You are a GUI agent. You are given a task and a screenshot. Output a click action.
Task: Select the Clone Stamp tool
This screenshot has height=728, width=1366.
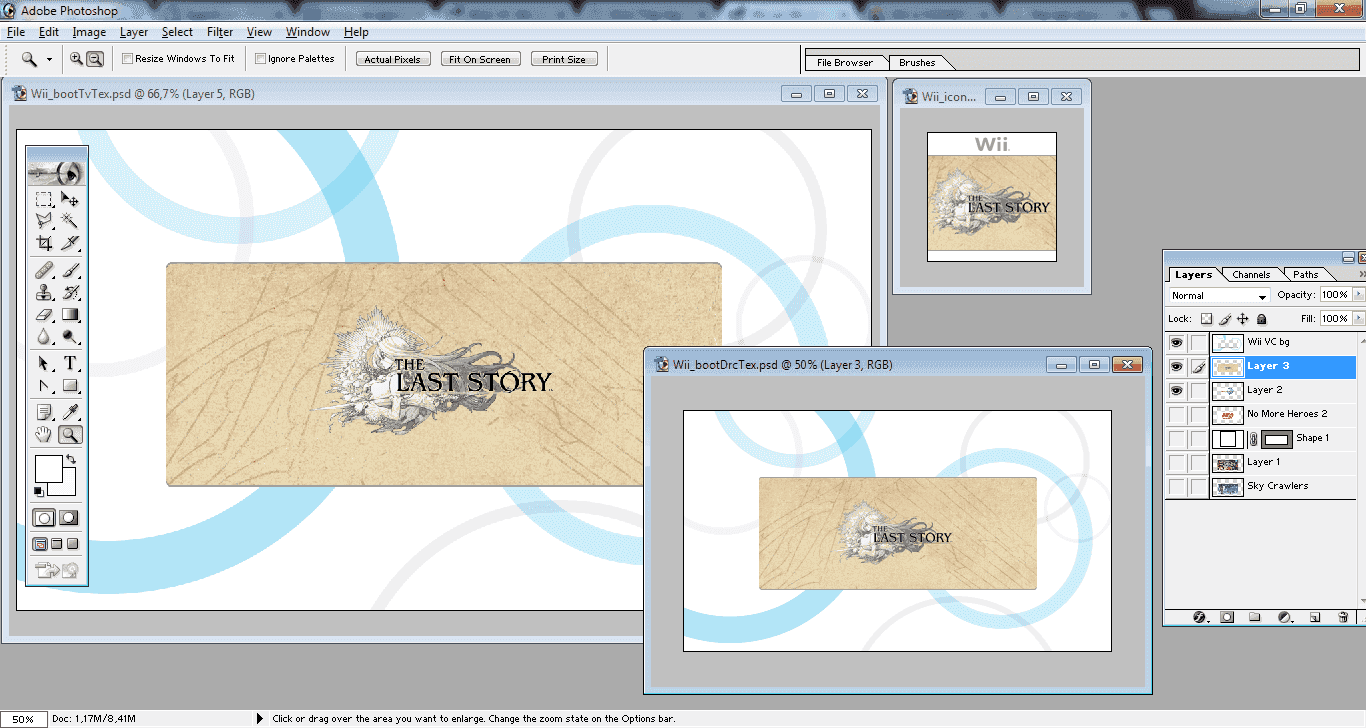44,293
